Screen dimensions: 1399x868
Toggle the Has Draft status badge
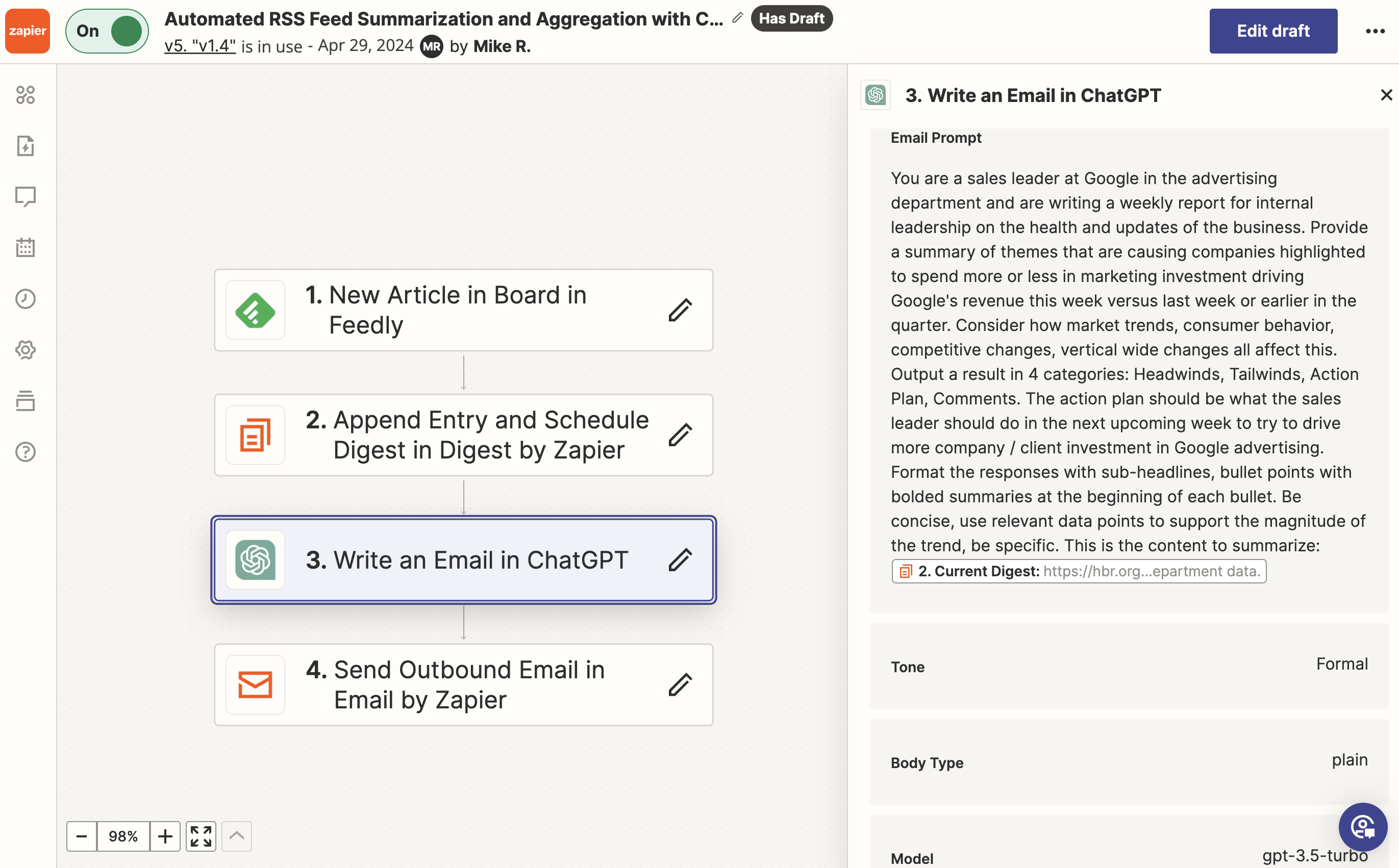coord(790,18)
